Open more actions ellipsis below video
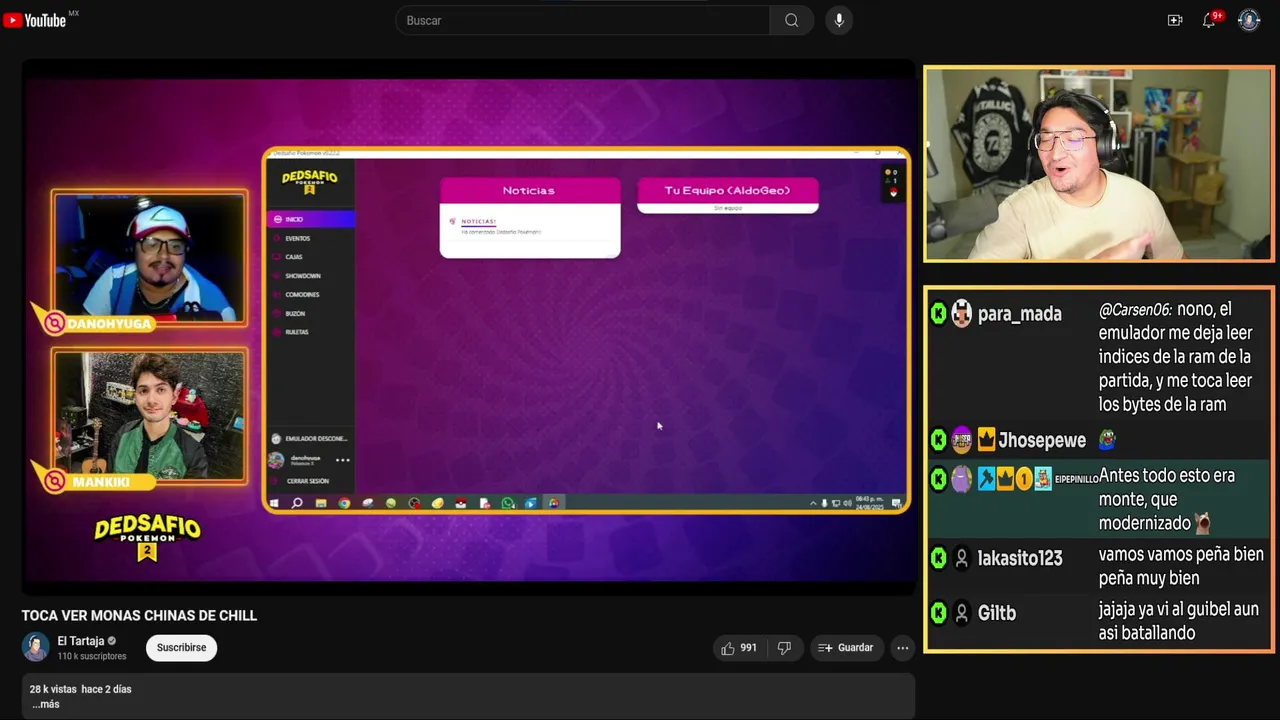The image size is (1280, 720). (x=903, y=648)
